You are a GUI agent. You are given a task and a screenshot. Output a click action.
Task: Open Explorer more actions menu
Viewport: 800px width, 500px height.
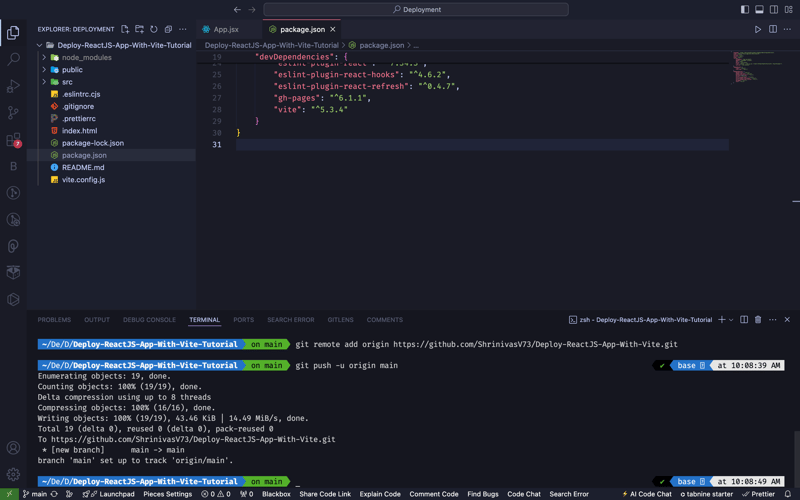(183, 29)
